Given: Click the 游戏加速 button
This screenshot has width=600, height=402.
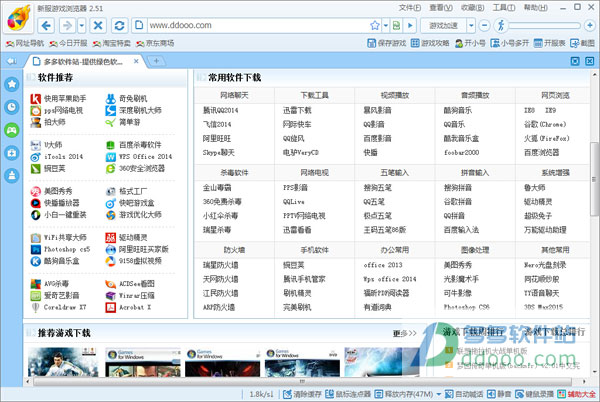Looking at the screenshot, I should point(443,26).
